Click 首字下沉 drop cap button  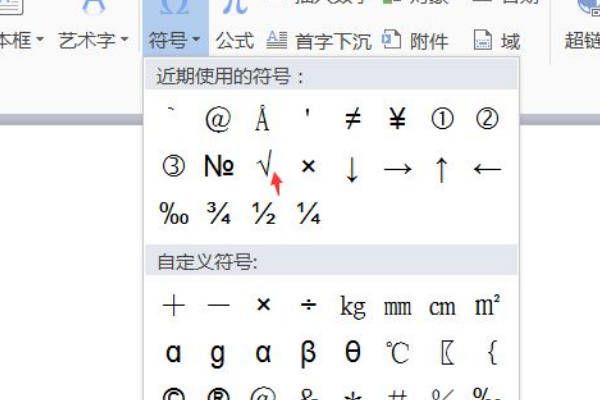point(319,41)
